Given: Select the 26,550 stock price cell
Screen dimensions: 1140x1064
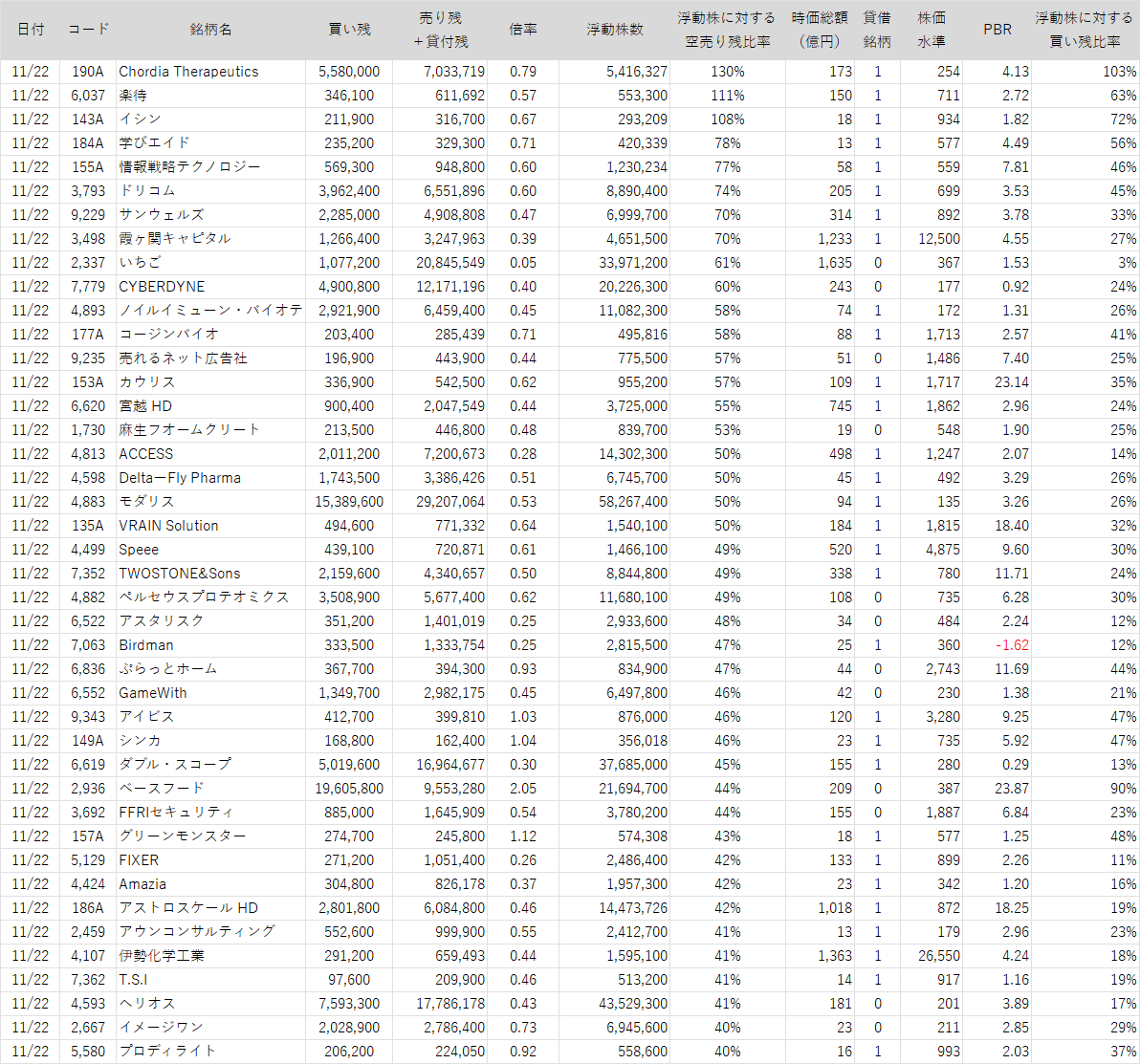Looking at the screenshot, I should (x=936, y=956).
